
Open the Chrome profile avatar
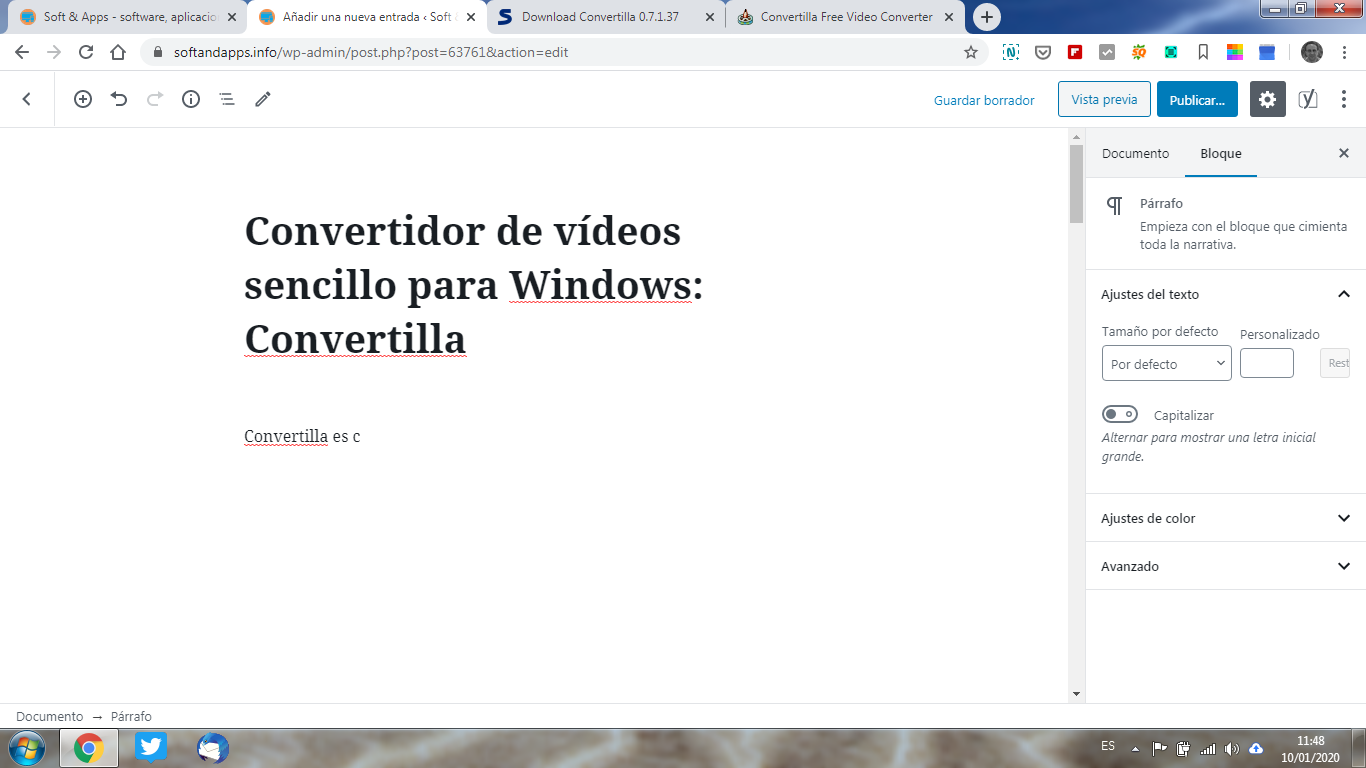pyautogui.click(x=1312, y=52)
